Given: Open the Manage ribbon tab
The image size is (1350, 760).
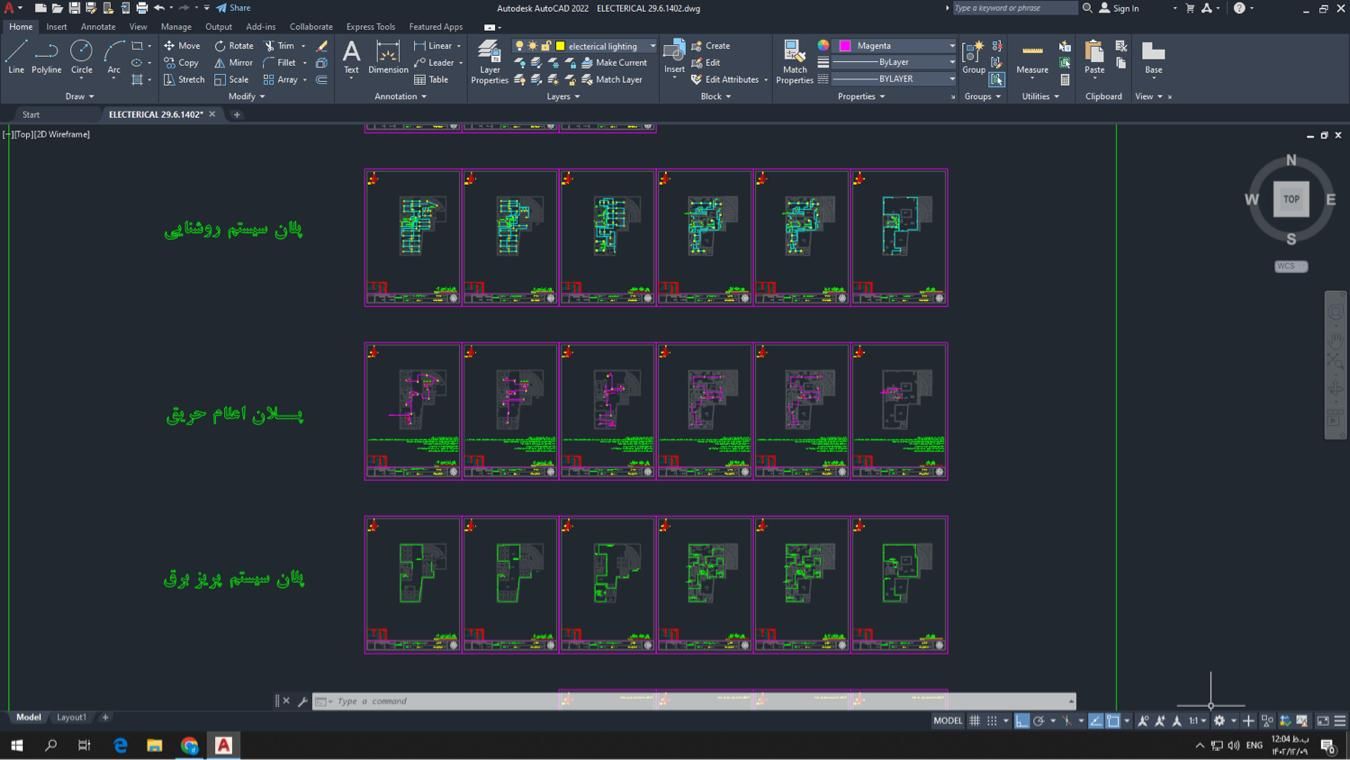Looking at the screenshot, I should 176,27.
